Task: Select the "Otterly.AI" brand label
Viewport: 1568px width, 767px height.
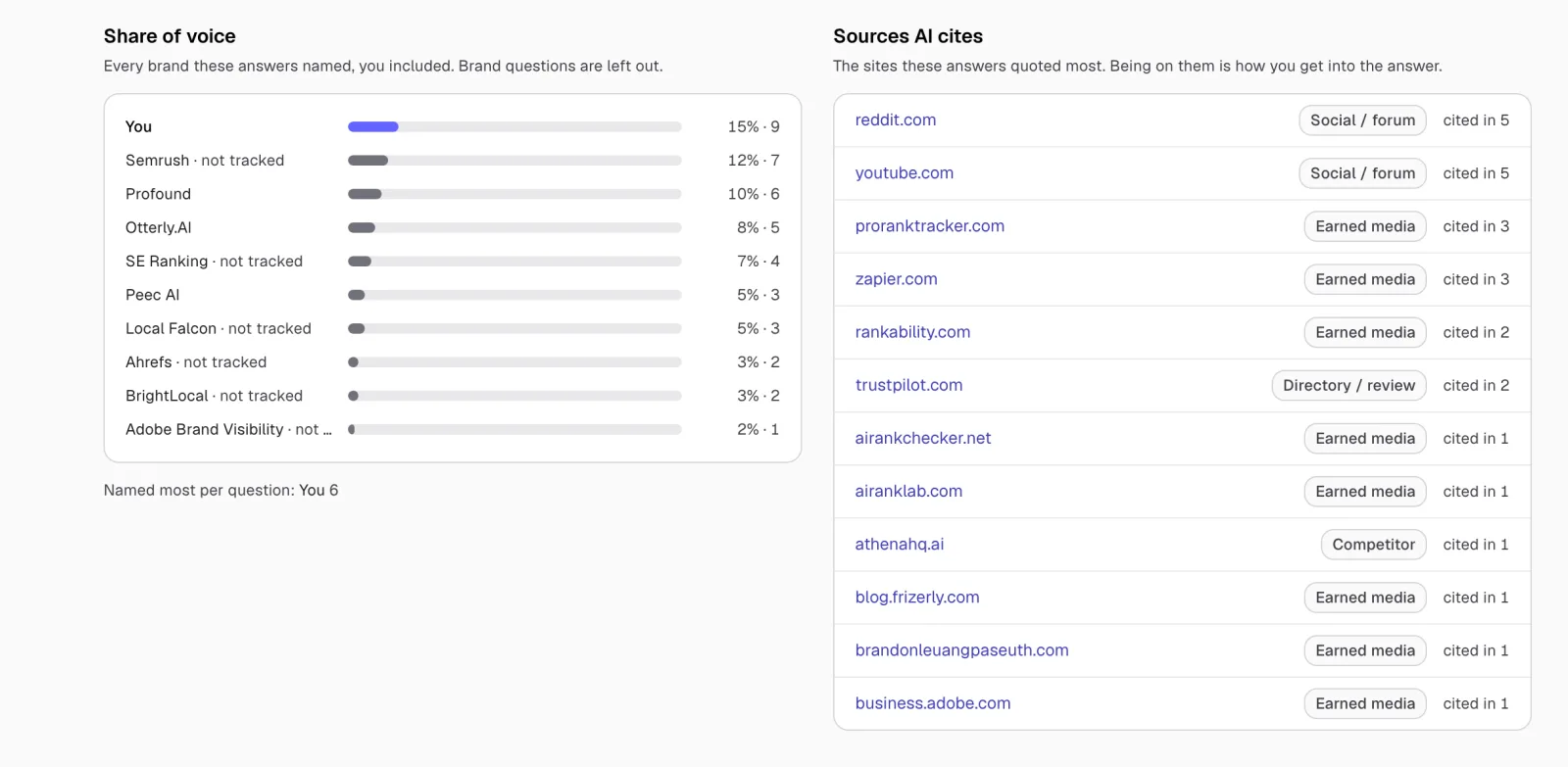Action: pos(158,227)
